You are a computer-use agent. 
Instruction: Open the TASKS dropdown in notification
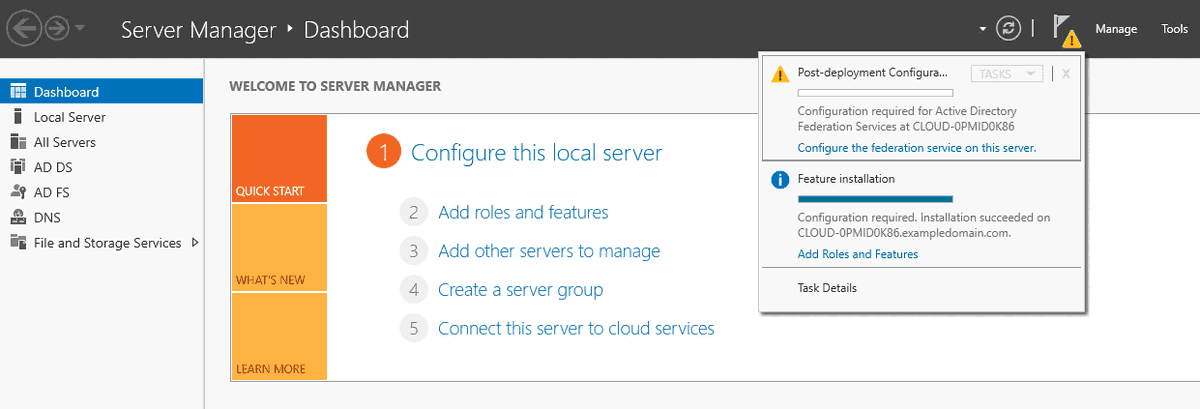click(1007, 74)
